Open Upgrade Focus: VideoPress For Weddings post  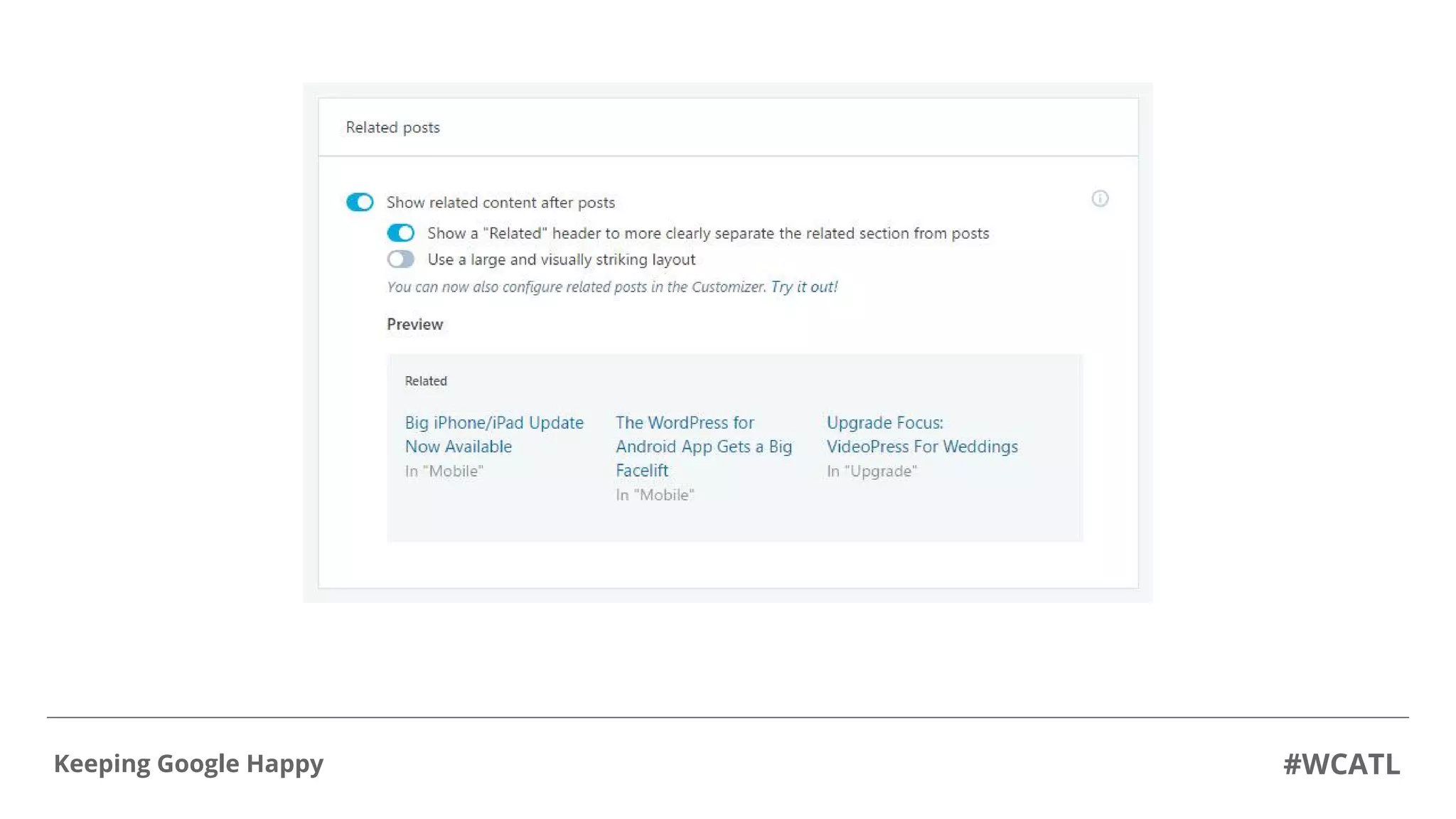[921, 434]
